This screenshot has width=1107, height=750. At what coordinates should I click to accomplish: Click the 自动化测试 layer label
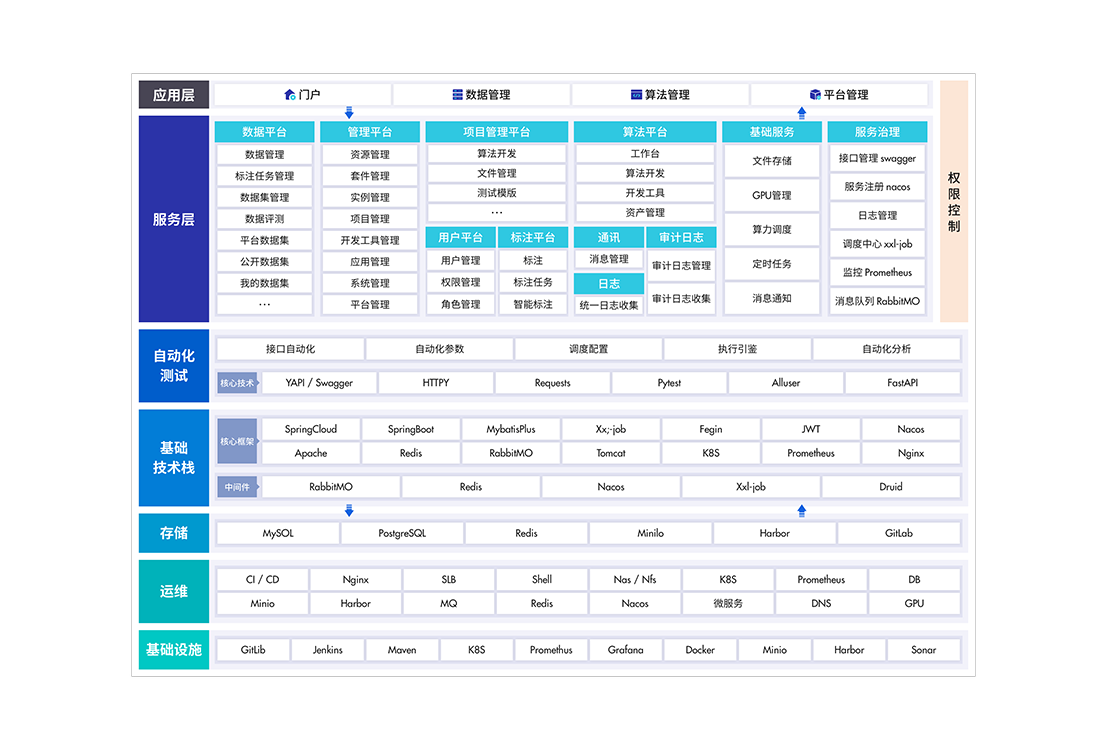174,366
